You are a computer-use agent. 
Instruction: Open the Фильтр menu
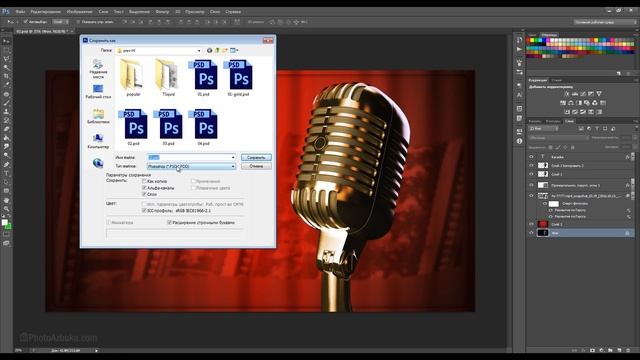[x=162, y=12]
